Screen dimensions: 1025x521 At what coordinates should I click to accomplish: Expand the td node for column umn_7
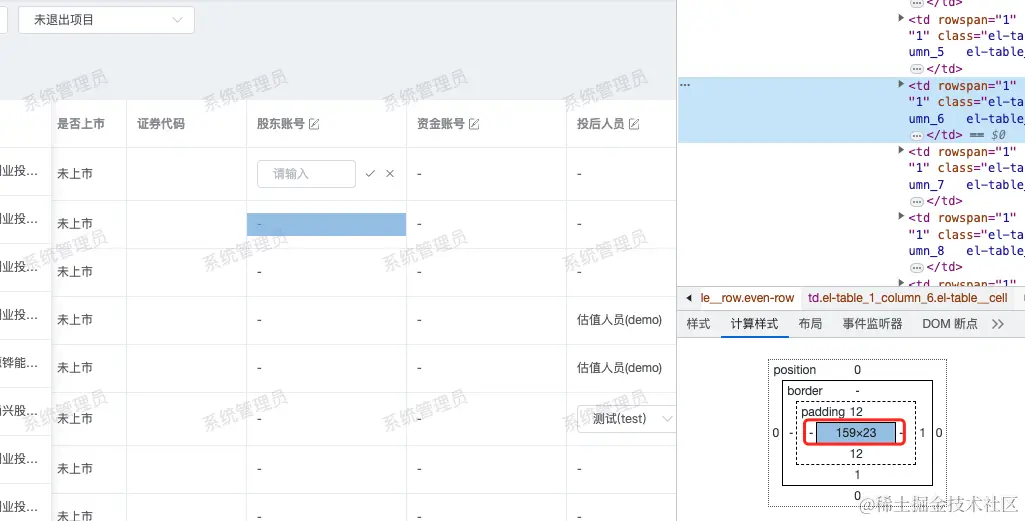[901, 150]
